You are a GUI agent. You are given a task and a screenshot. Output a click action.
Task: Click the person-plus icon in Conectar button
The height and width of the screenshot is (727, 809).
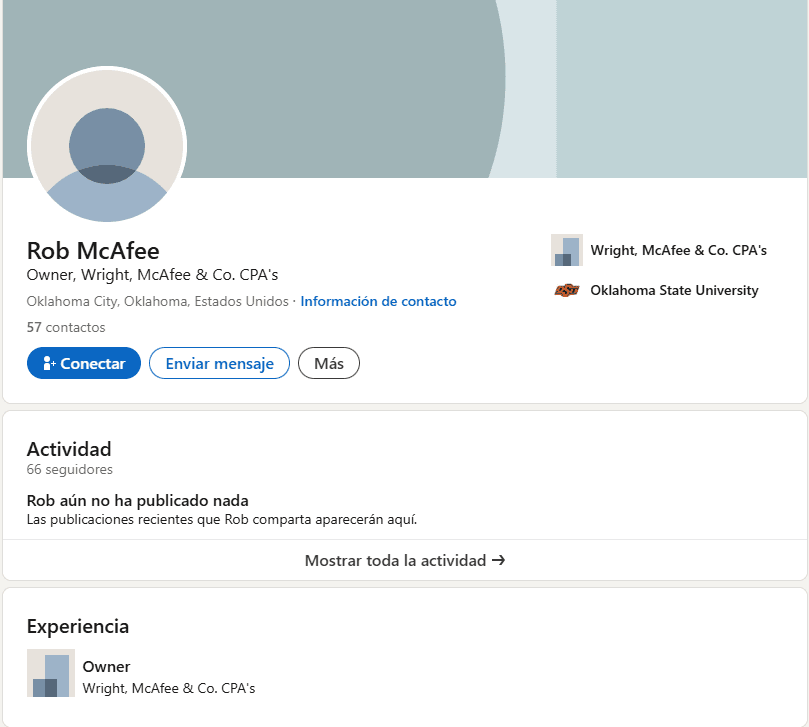point(50,364)
